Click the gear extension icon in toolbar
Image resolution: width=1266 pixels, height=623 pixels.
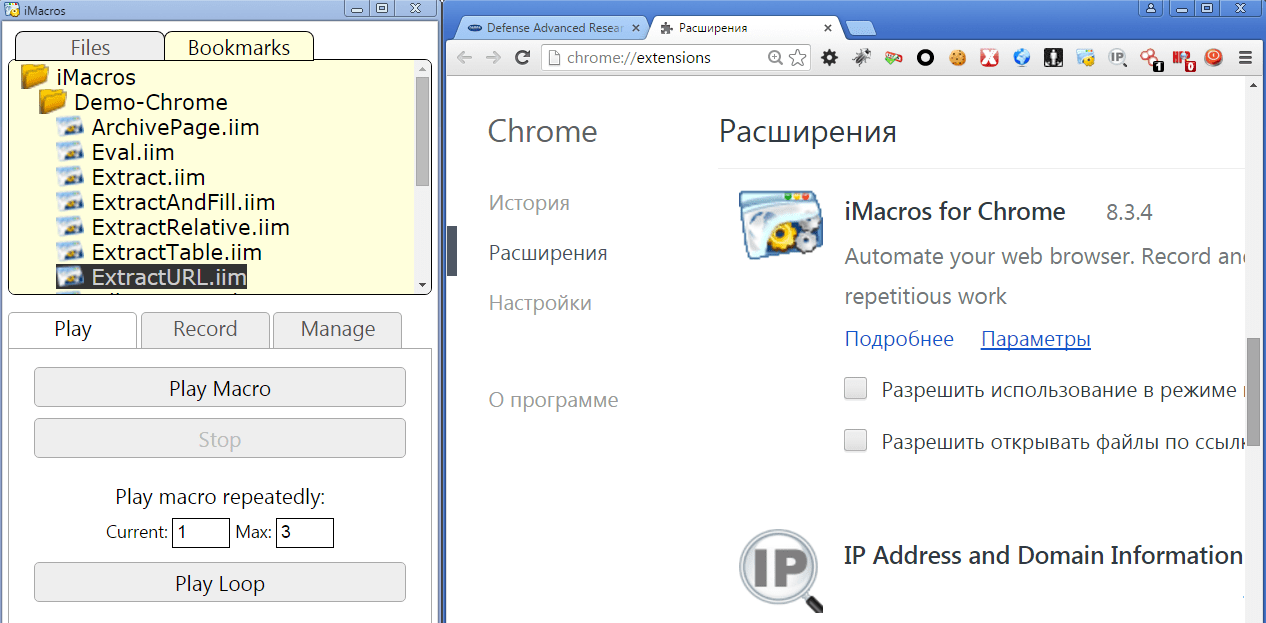829,58
